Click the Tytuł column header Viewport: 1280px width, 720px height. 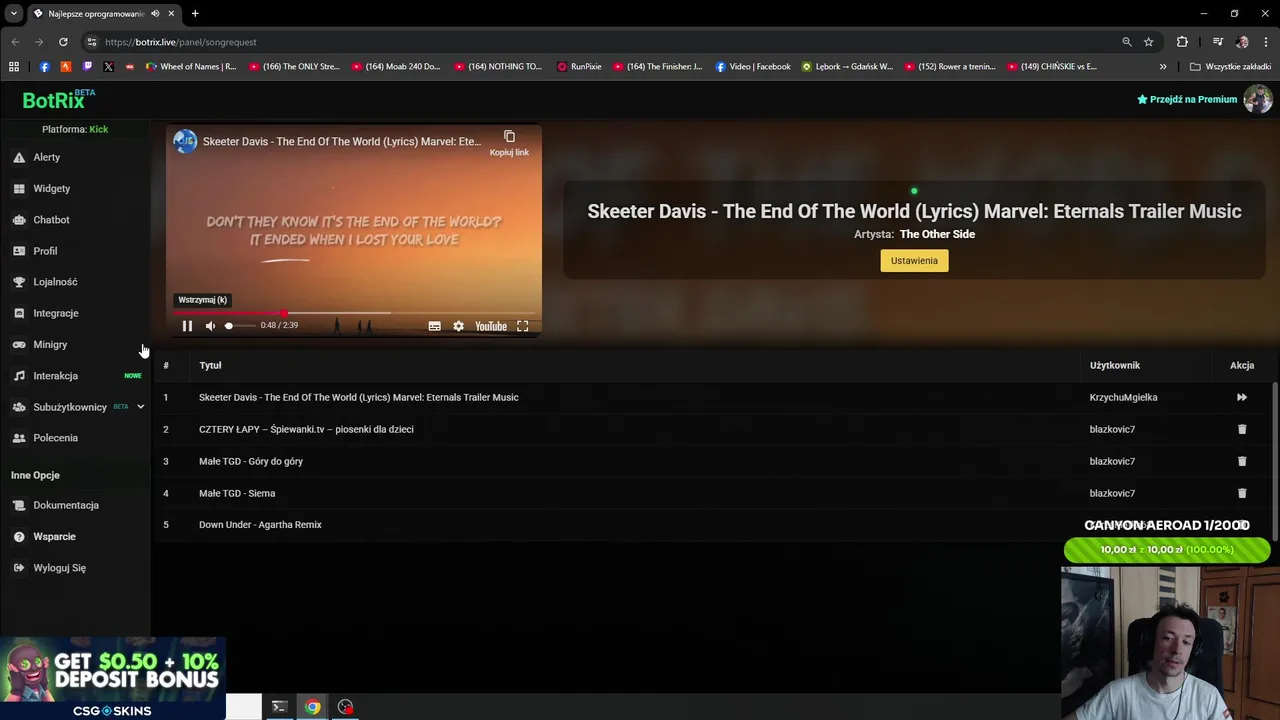[x=210, y=366]
